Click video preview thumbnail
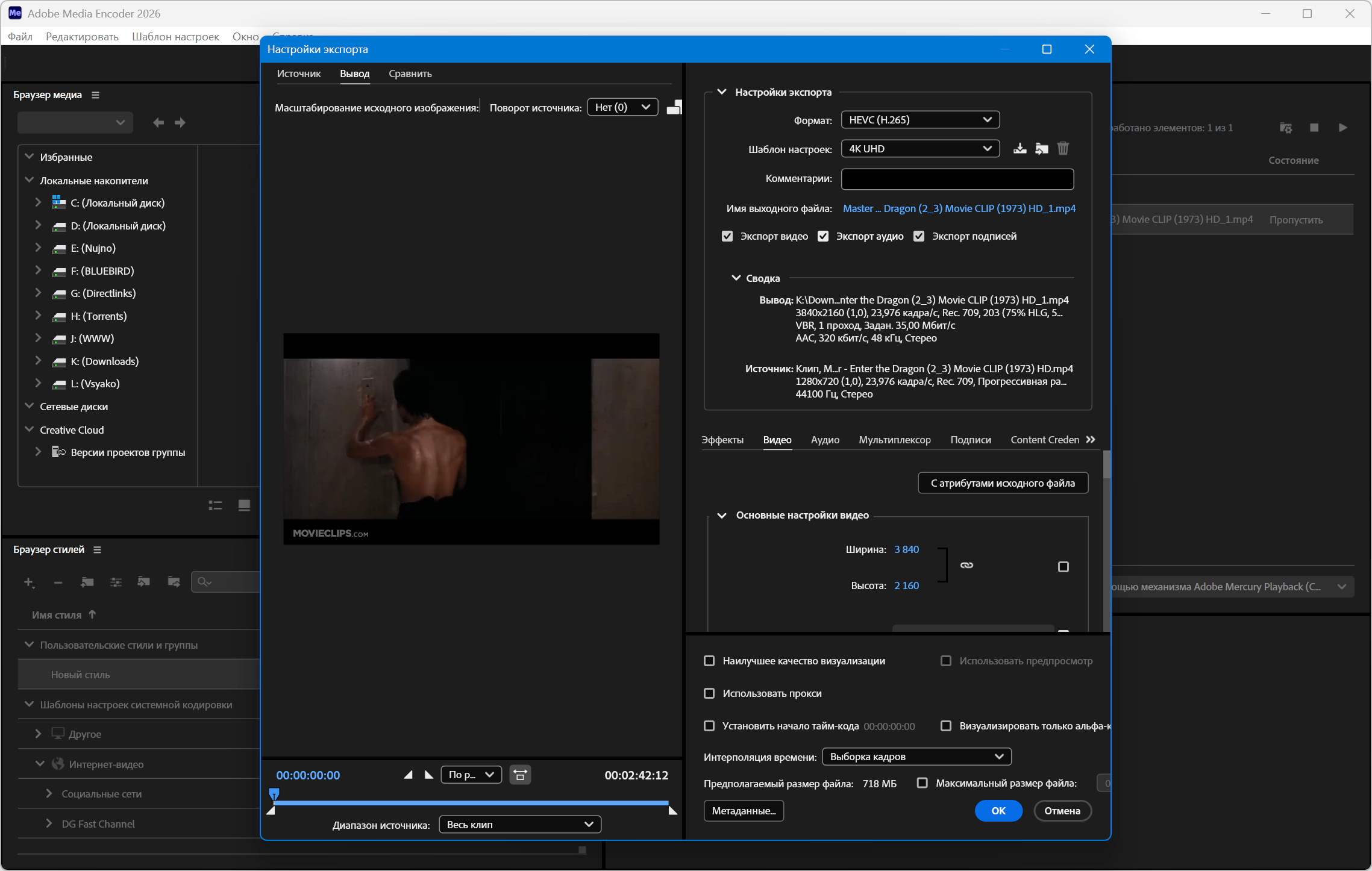Screen dimensions: 1372x871 pos(471,439)
